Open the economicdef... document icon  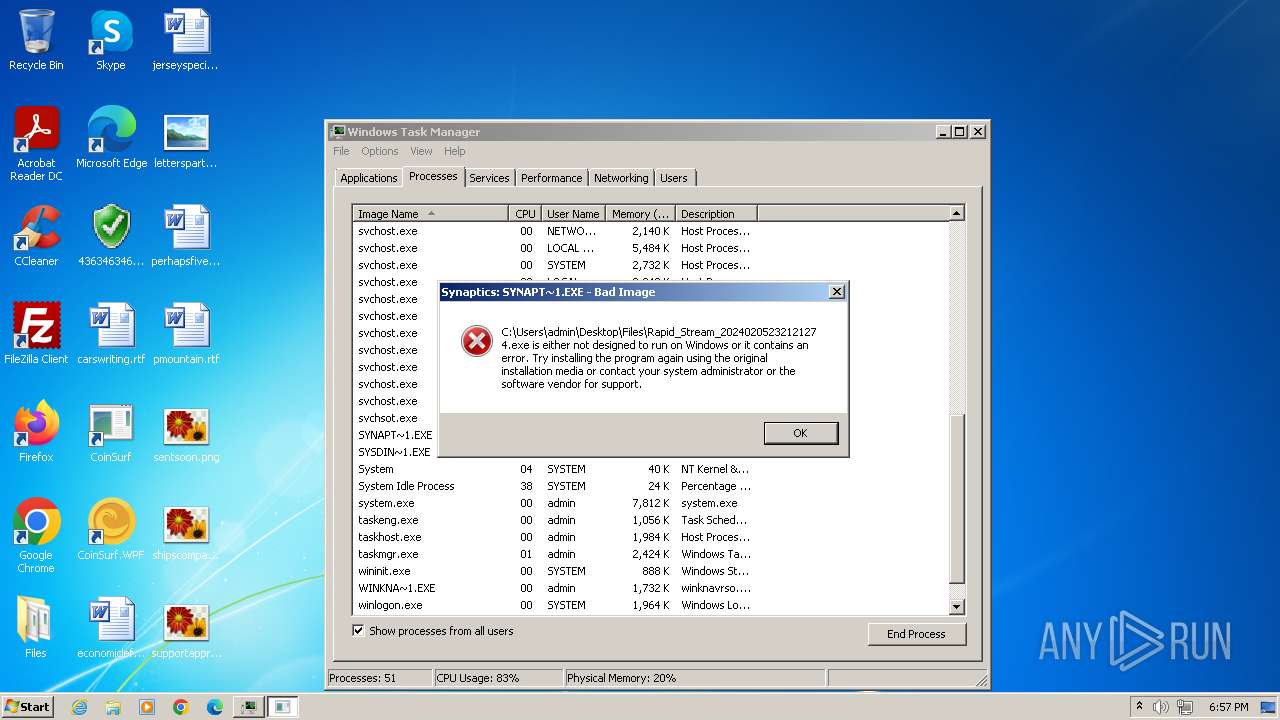click(x=111, y=628)
